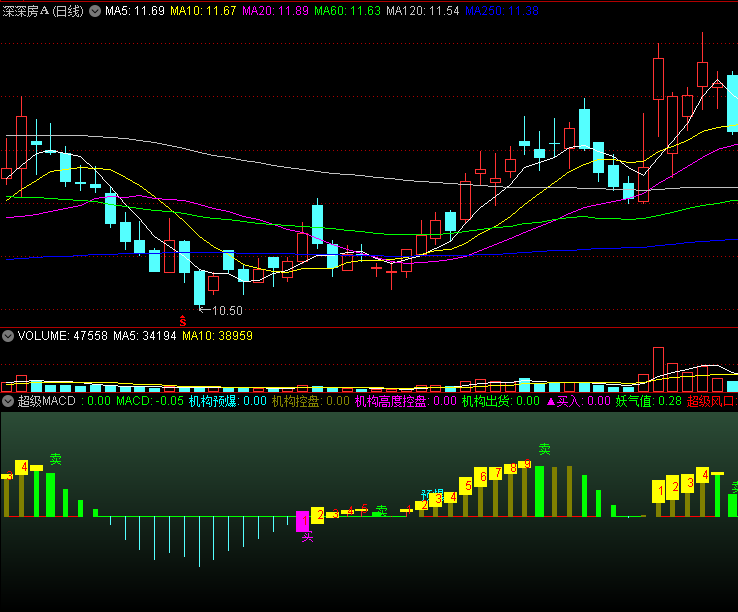
Task: Select the MA60: 11.63 label
Action: click(347, 11)
